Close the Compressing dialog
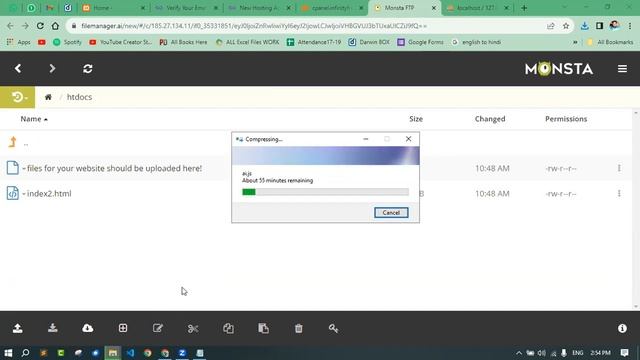The width and height of the screenshot is (640, 360). point(408,139)
